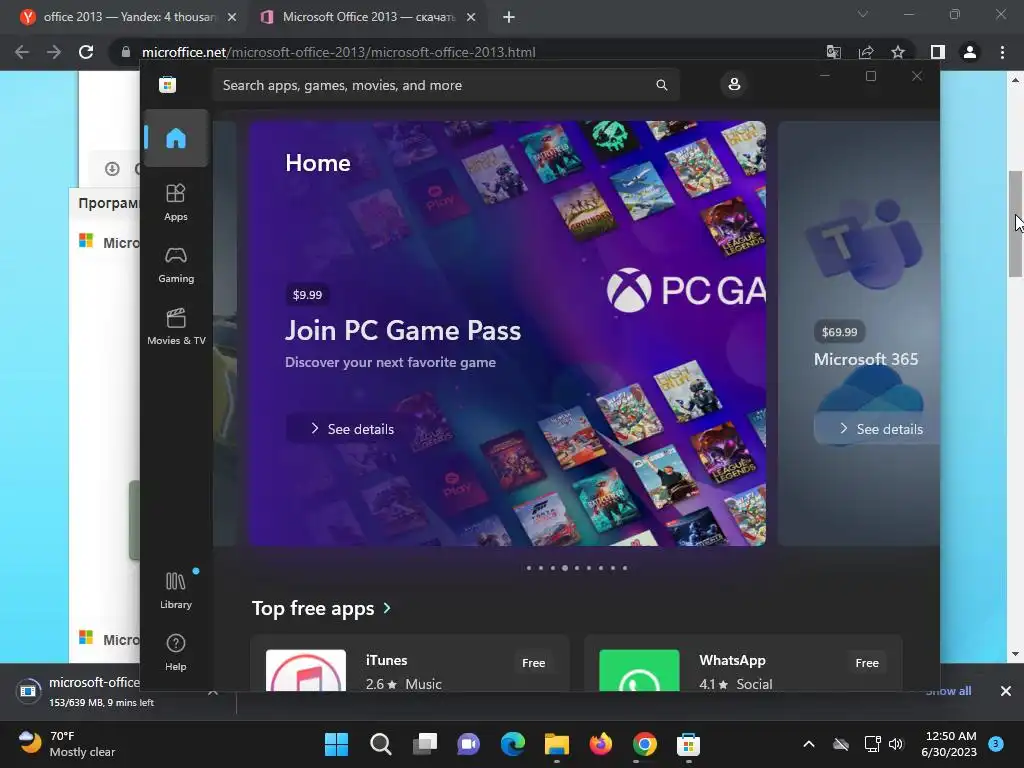Open the notification count badge

pos(996,743)
